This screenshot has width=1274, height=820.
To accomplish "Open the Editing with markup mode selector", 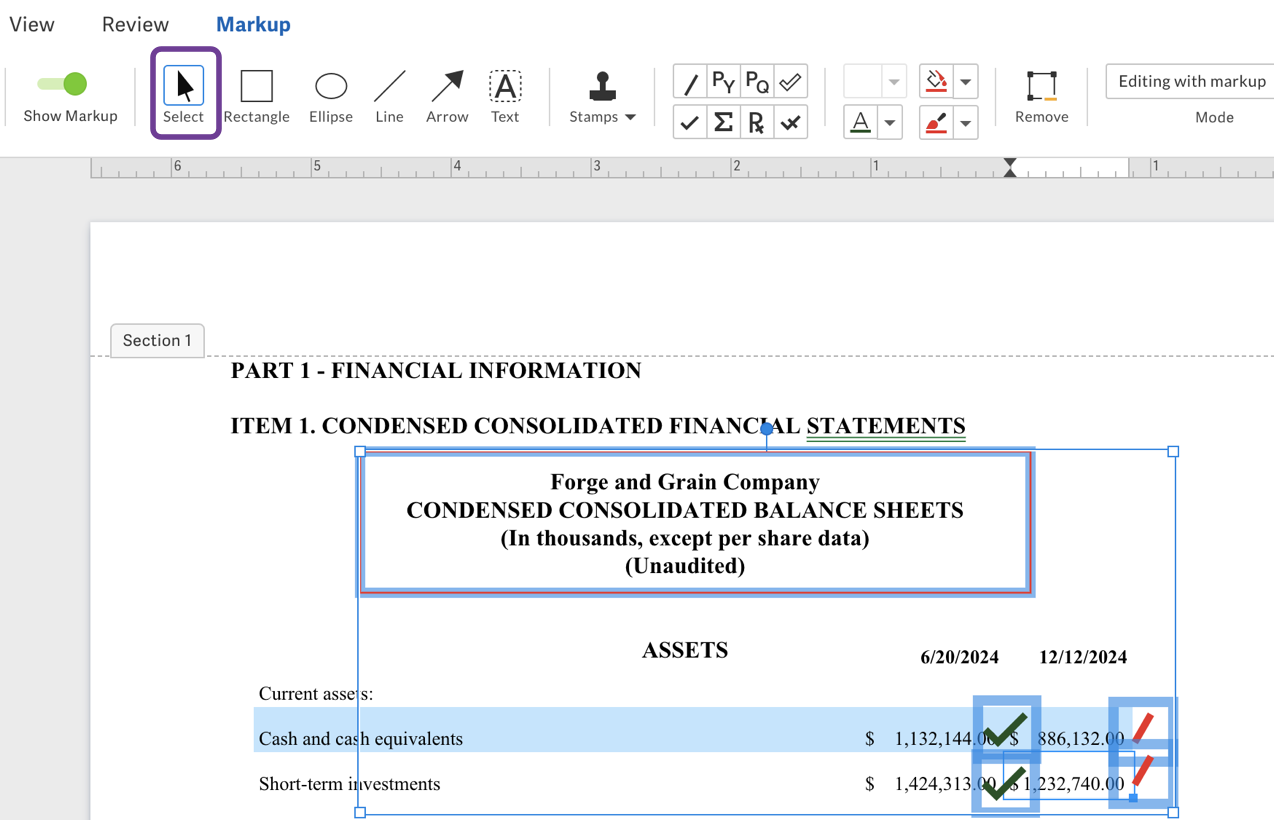I will point(1190,81).
